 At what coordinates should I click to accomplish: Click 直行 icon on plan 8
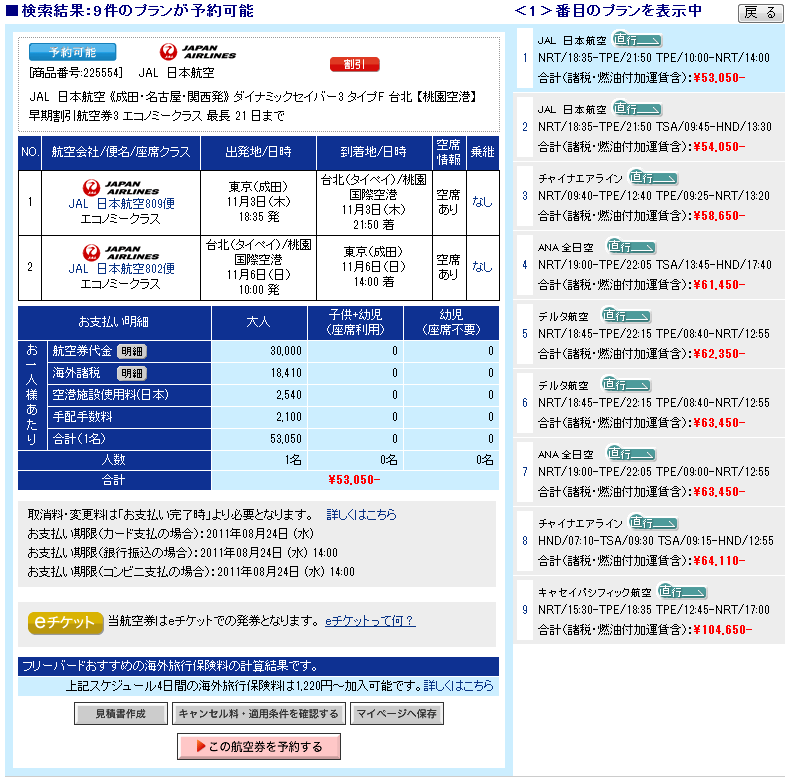point(653,523)
